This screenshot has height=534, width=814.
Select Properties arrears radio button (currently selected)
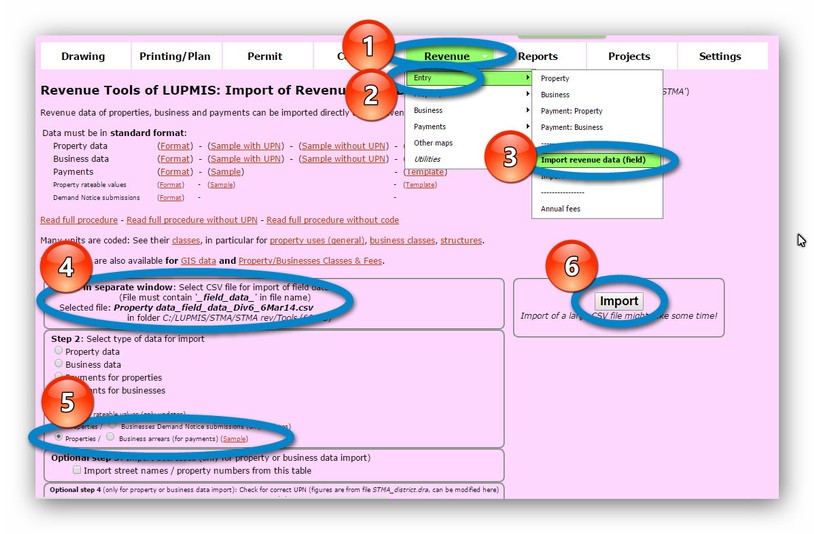point(59,437)
